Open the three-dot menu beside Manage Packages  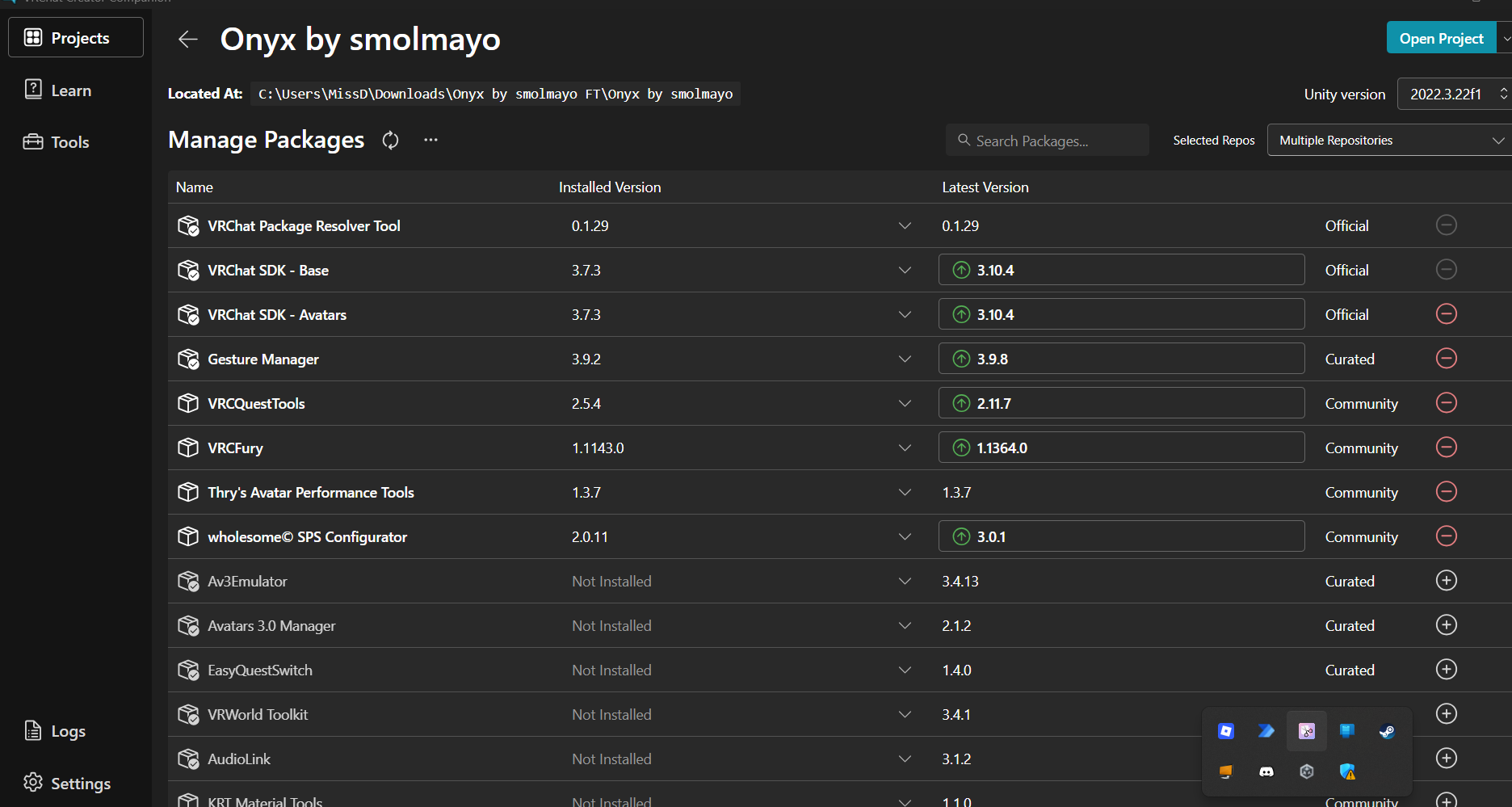431,140
